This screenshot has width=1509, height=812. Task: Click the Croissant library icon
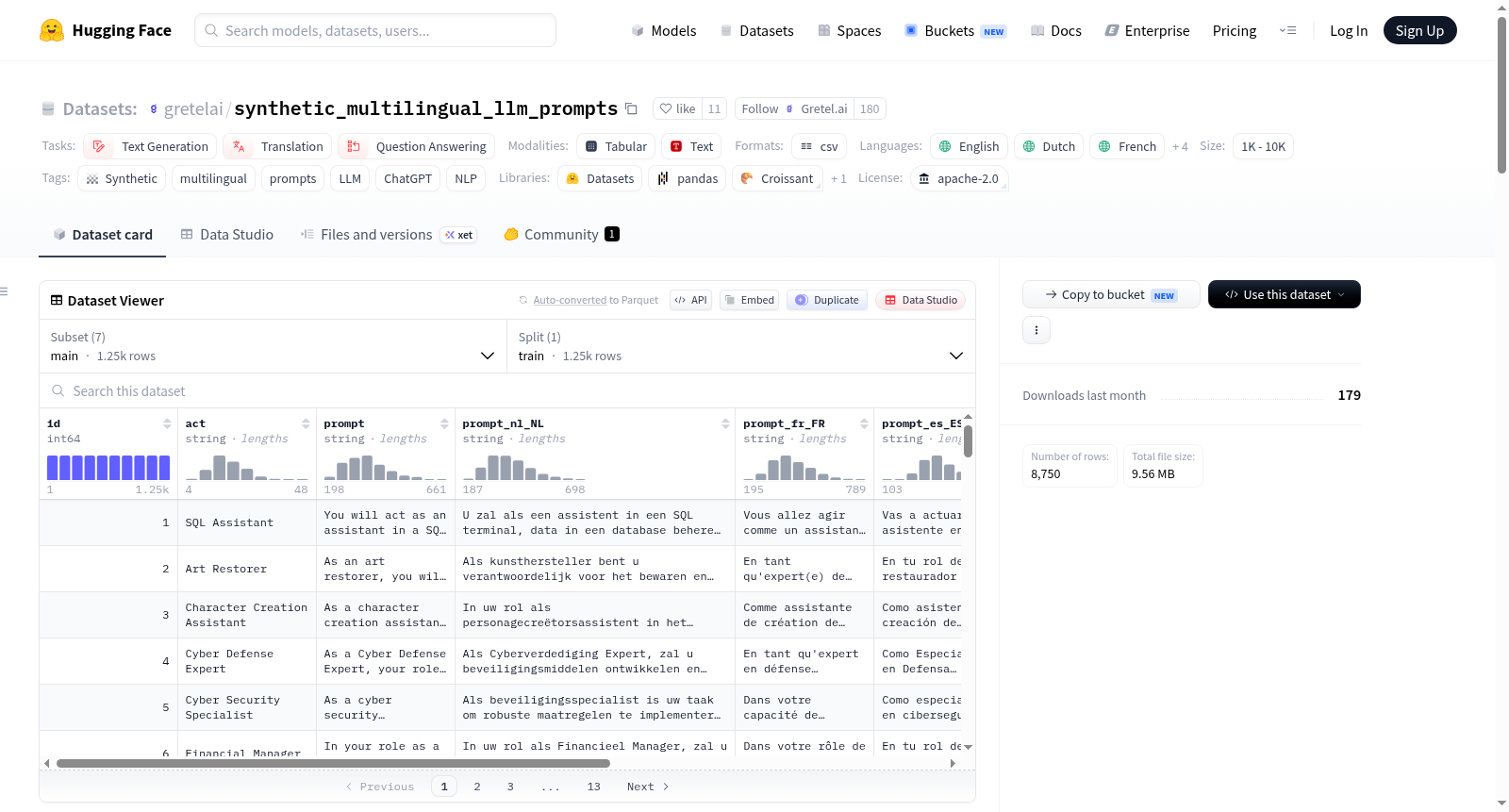click(x=747, y=178)
